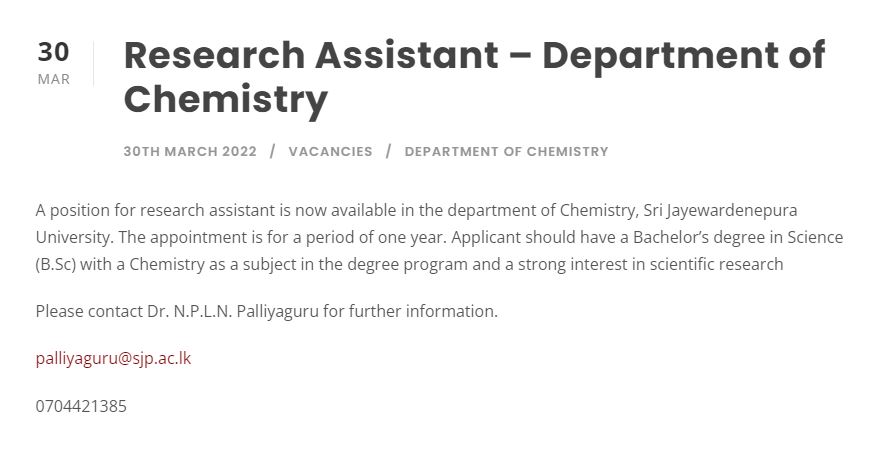Screen dimensions: 883x465
Task: Click the slash separator after VACANCIES
Action: pos(389,151)
